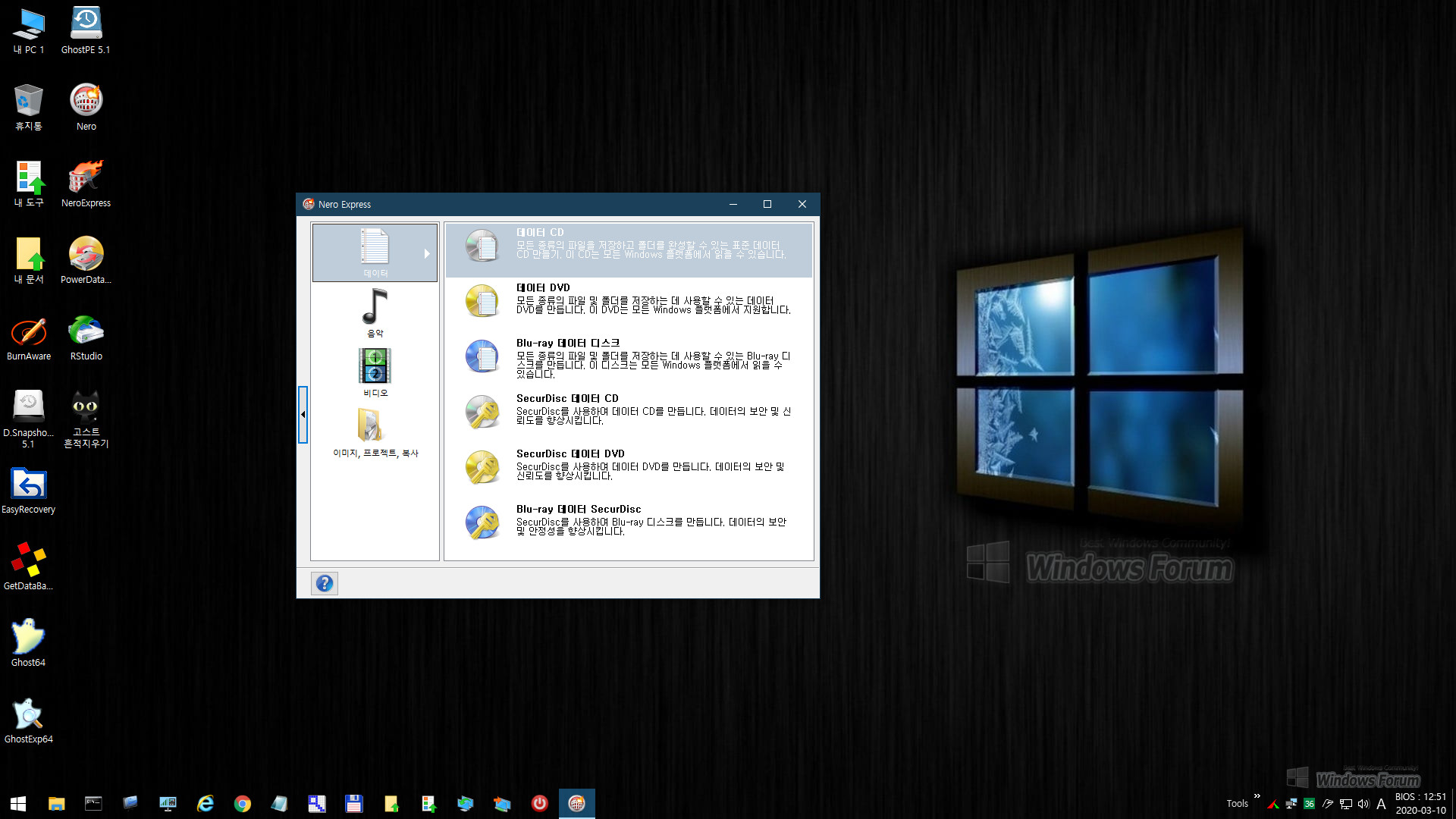Open 내 PC 1 desktop icon
Viewport: 1456px width, 819px height.
[29, 32]
